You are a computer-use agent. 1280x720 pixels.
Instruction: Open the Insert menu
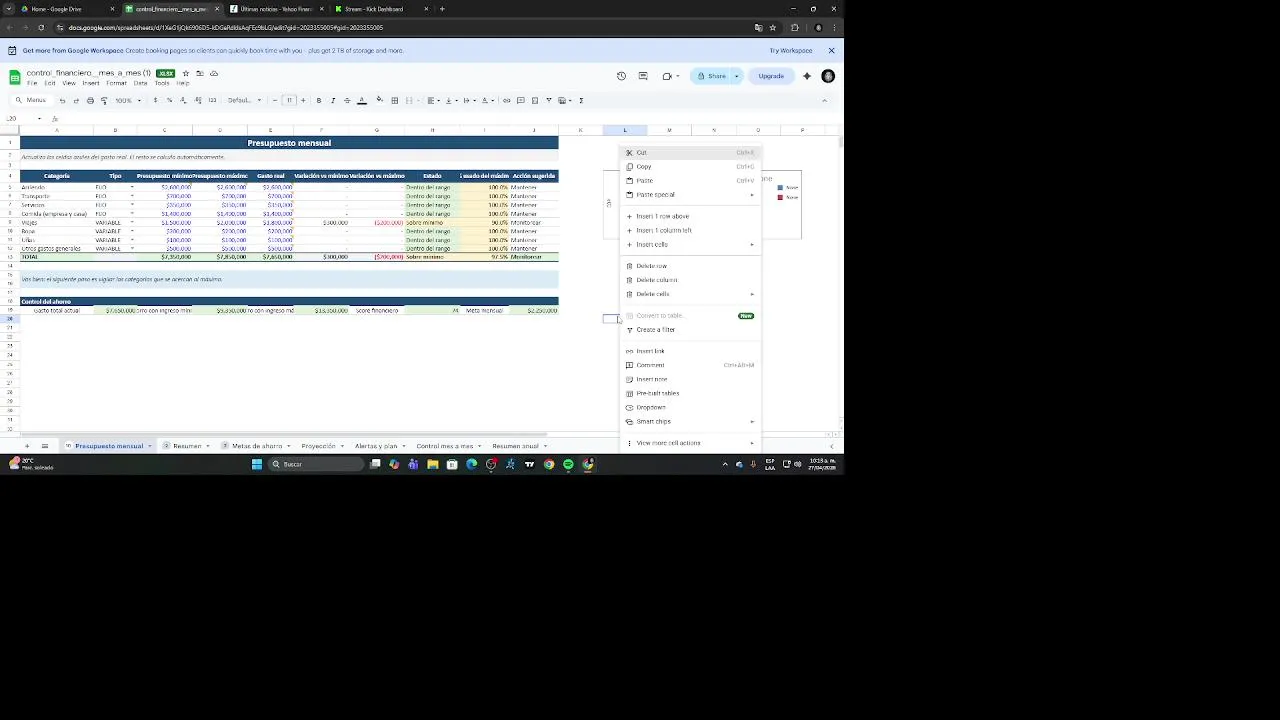click(x=90, y=83)
